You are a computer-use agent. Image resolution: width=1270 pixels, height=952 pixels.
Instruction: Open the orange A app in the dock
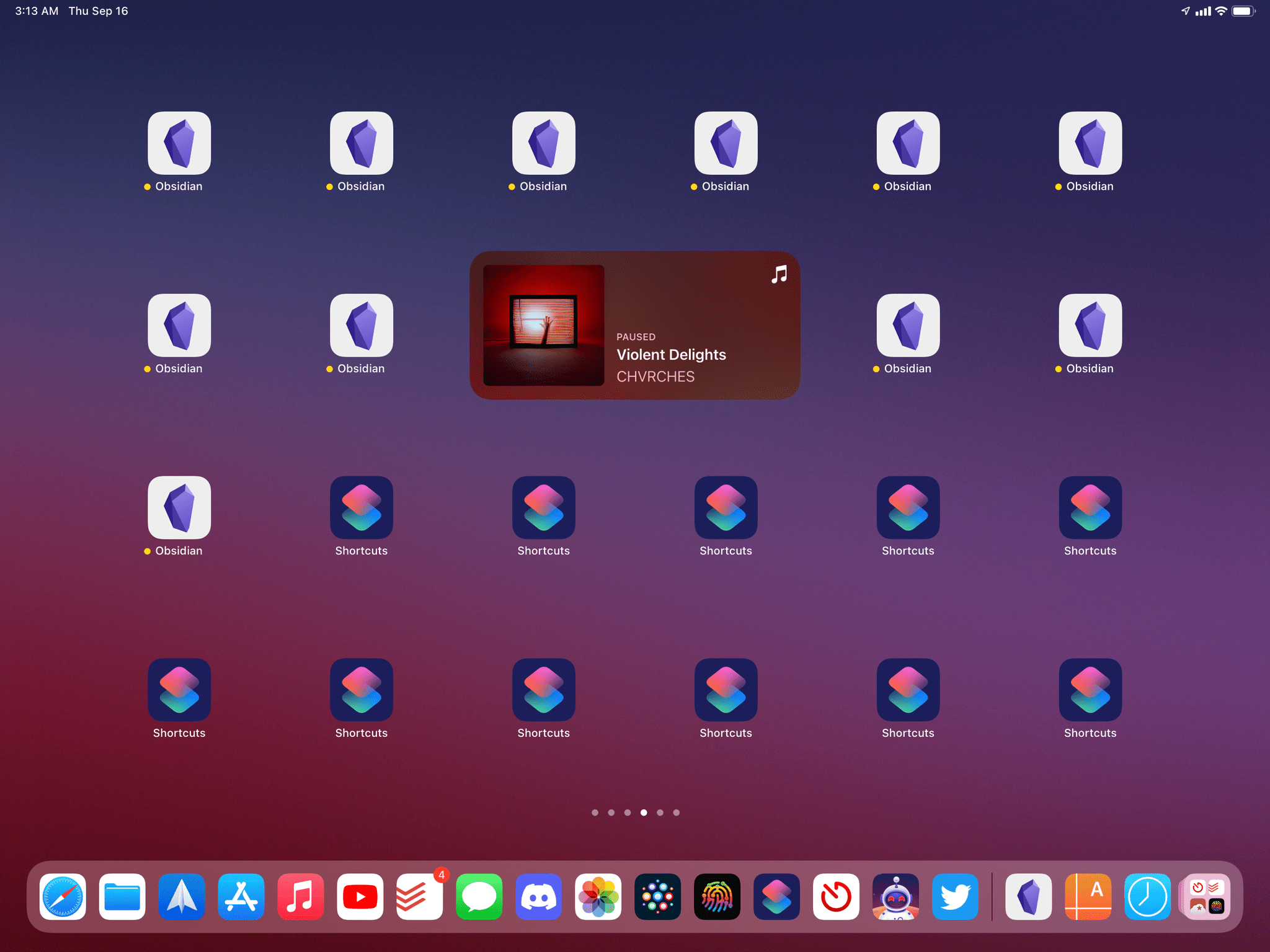click(1088, 896)
